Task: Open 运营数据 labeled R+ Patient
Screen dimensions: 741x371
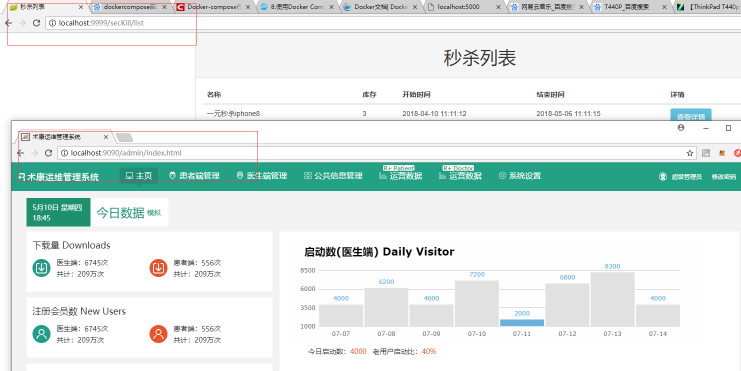Action: pos(400,176)
